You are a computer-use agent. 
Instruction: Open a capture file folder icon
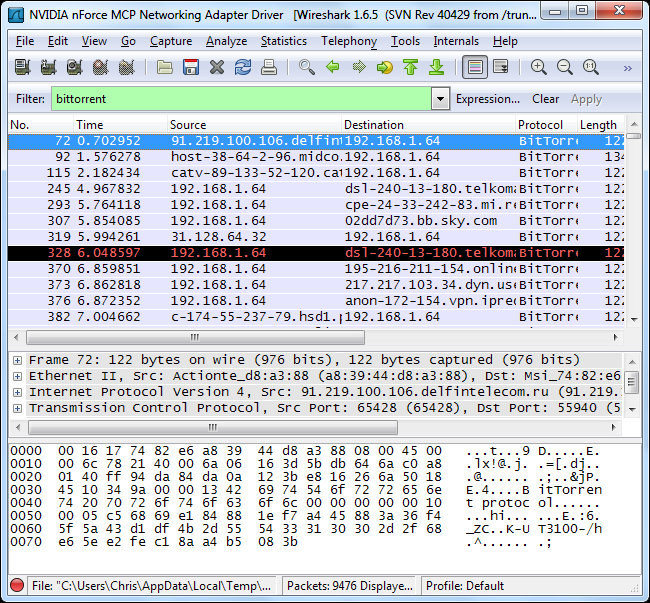coord(165,67)
